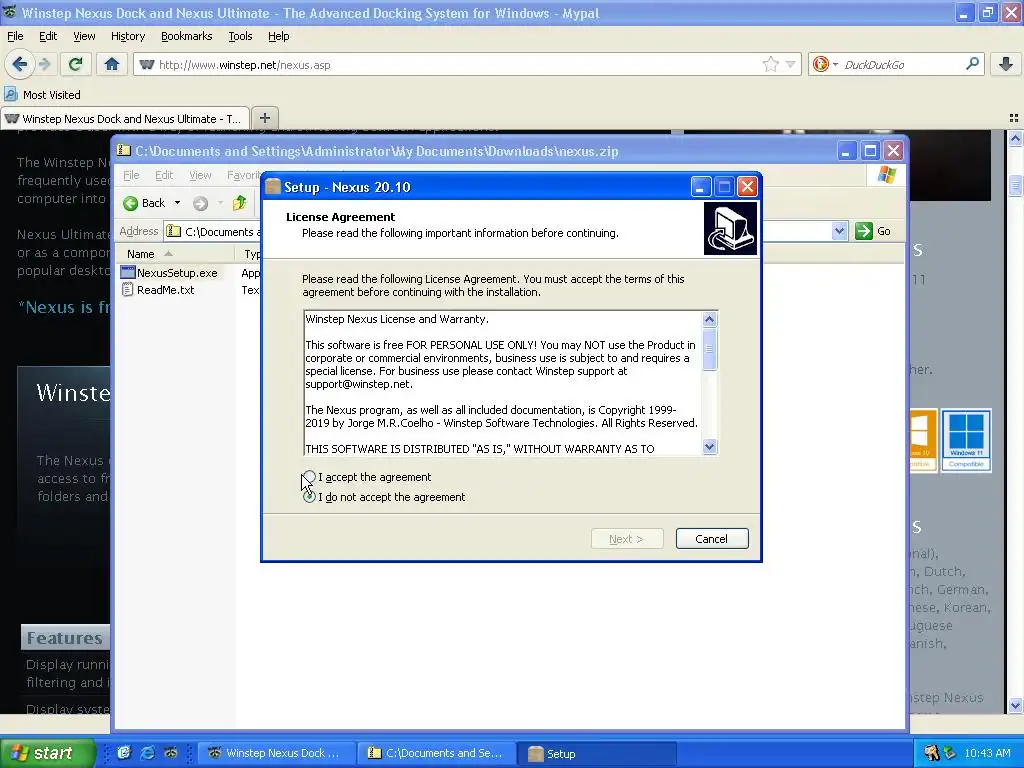Open the browser Help menu
The height and width of the screenshot is (768, 1024).
pyautogui.click(x=279, y=36)
